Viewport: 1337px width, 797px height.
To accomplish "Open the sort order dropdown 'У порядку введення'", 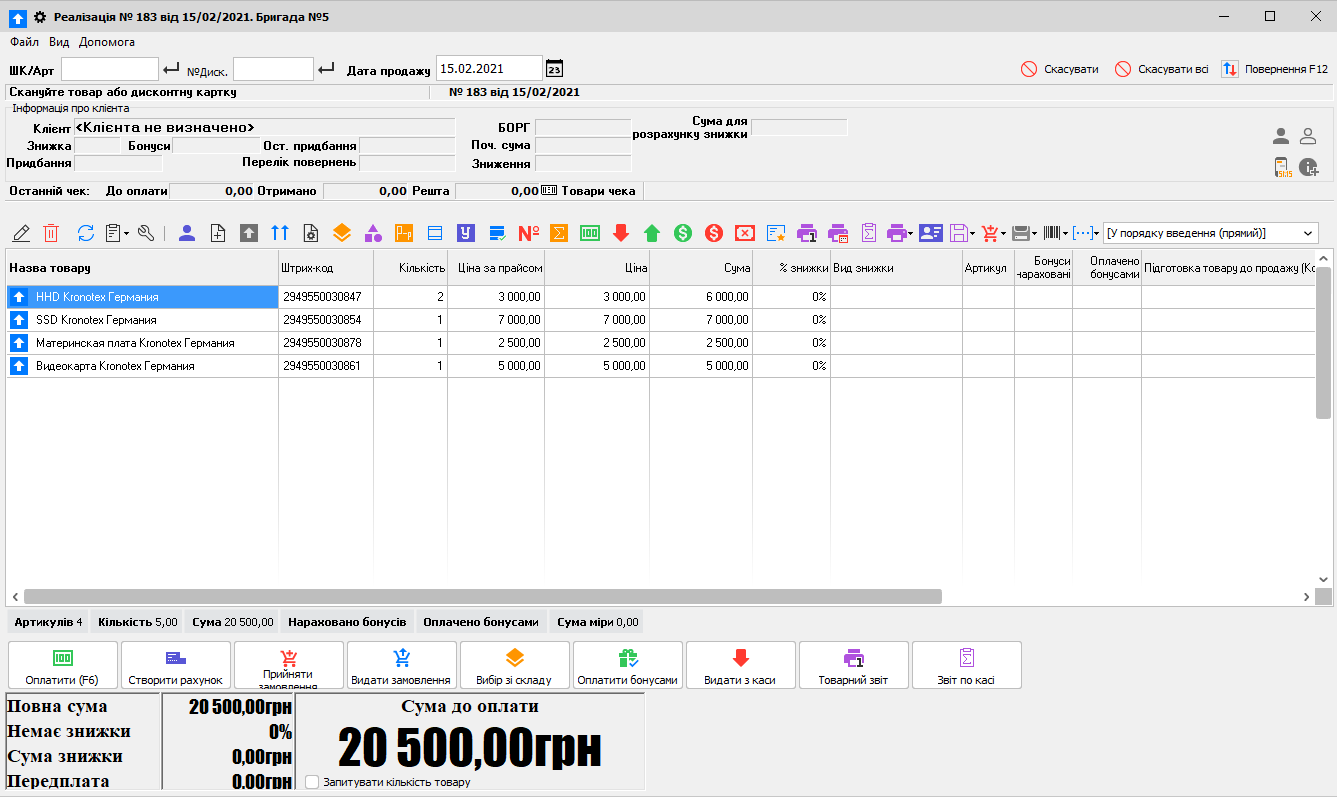I will 1209,233.
